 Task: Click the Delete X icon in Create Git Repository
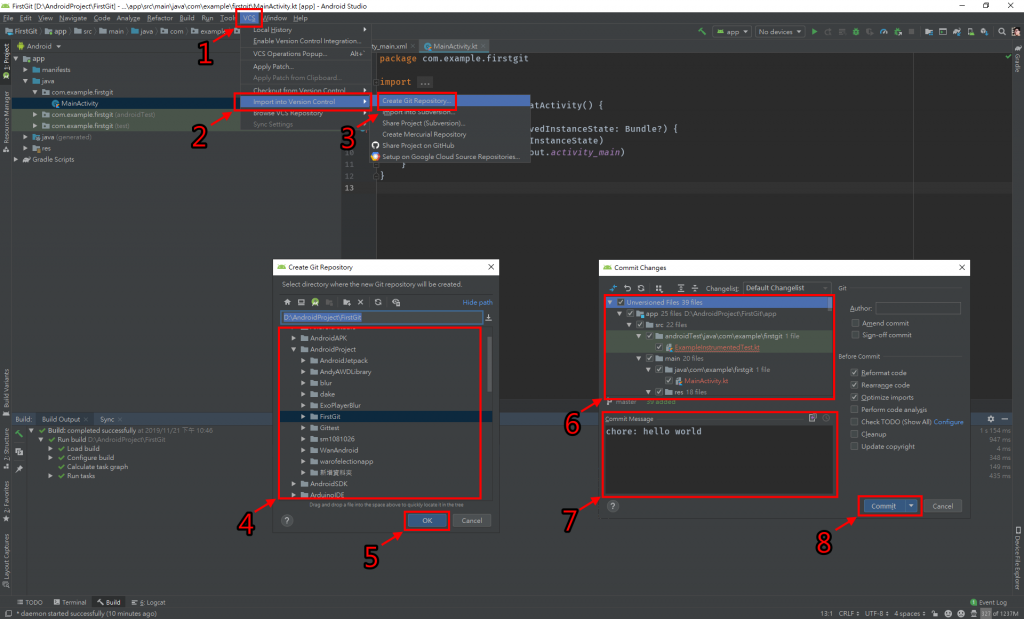[x=360, y=302]
